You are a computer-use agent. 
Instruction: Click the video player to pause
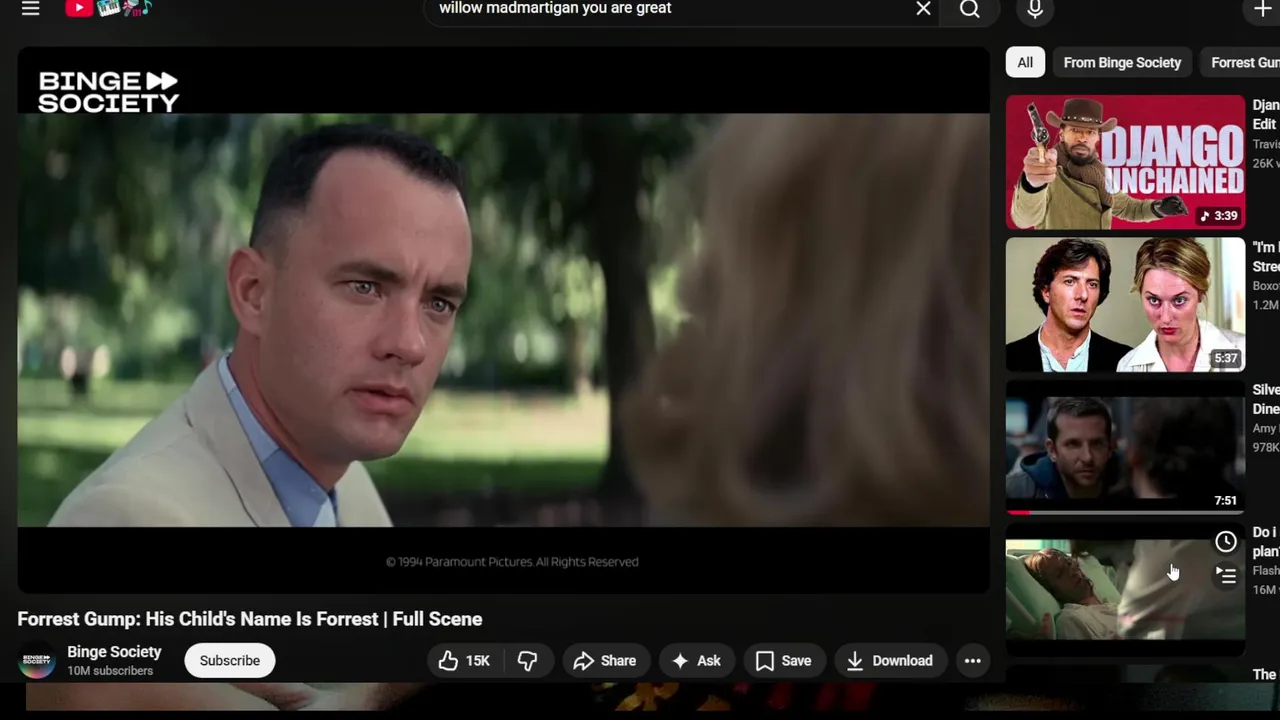click(x=503, y=320)
